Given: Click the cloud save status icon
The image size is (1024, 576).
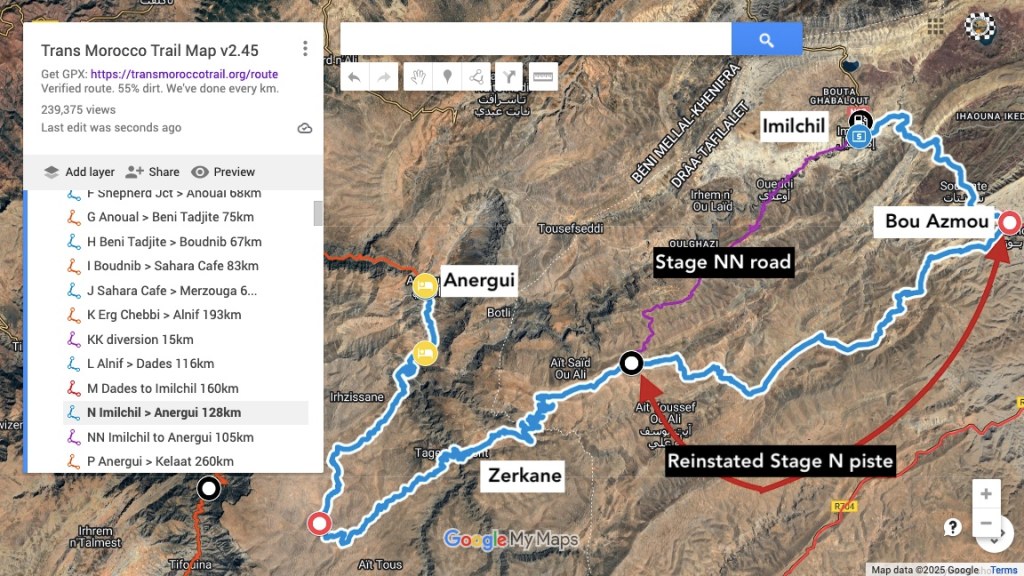Looking at the screenshot, I should click(x=305, y=127).
